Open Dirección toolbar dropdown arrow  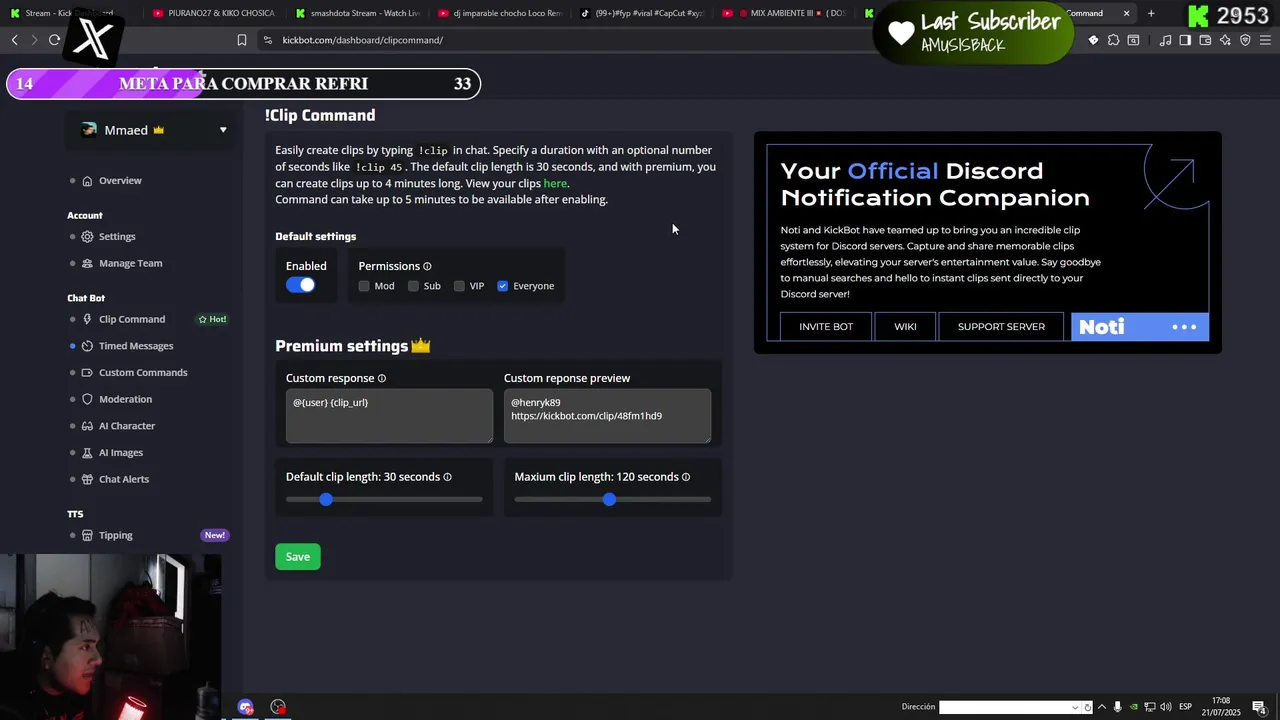pyautogui.click(x=1076, y=707)
